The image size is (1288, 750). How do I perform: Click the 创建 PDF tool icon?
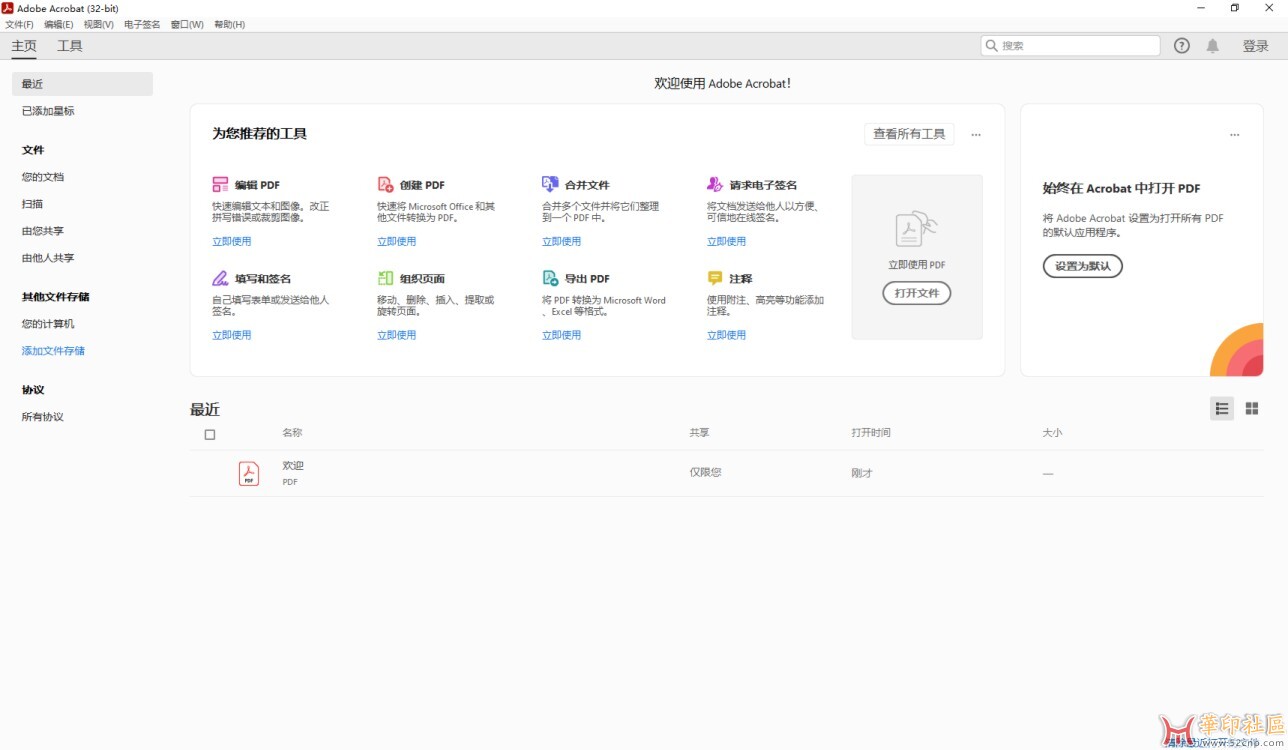tap(385, 185)
